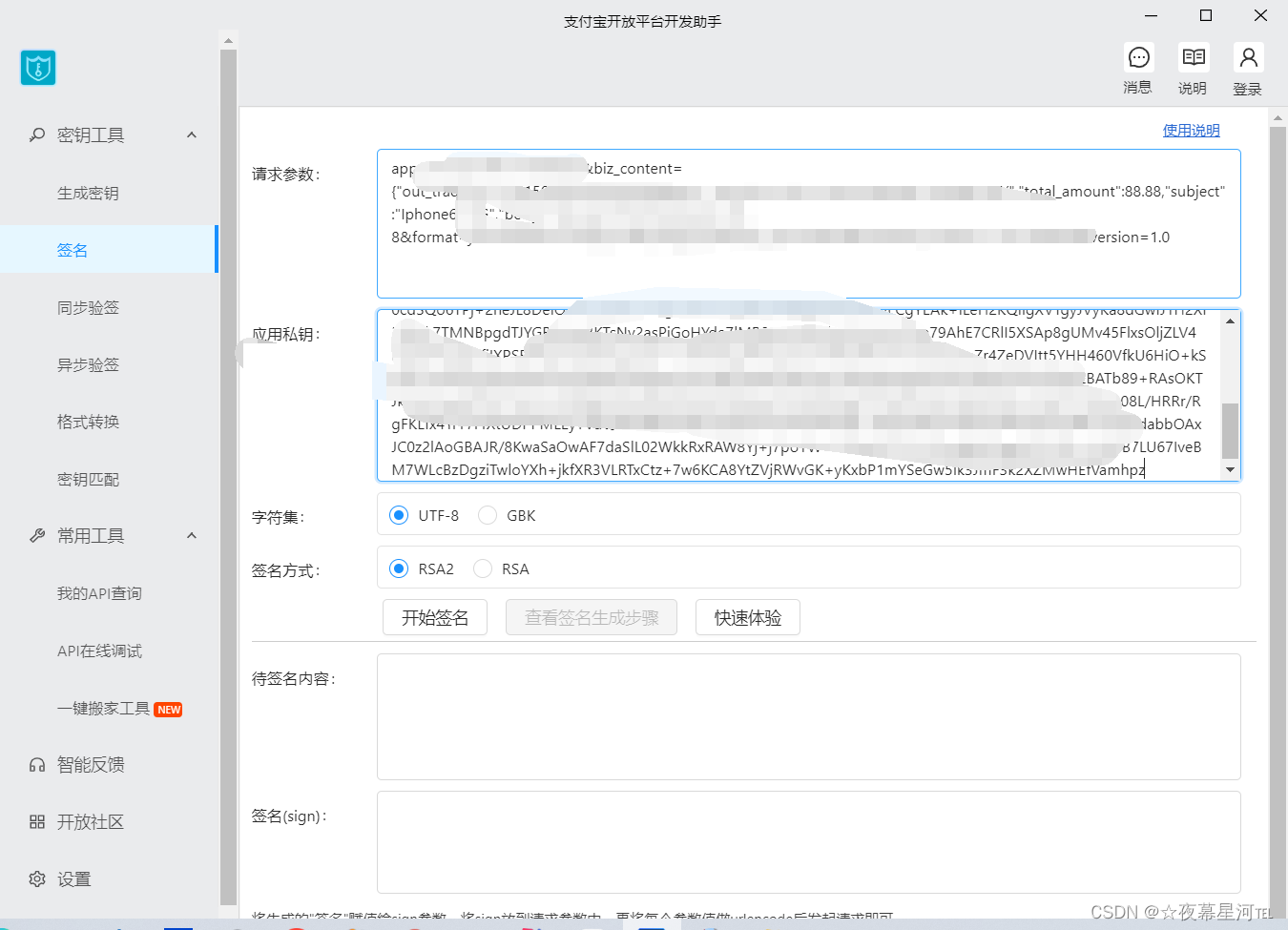The width and height of the screenshot is (1288, 930).
Task: Choose RSA signing method
Action: point(483,568)
